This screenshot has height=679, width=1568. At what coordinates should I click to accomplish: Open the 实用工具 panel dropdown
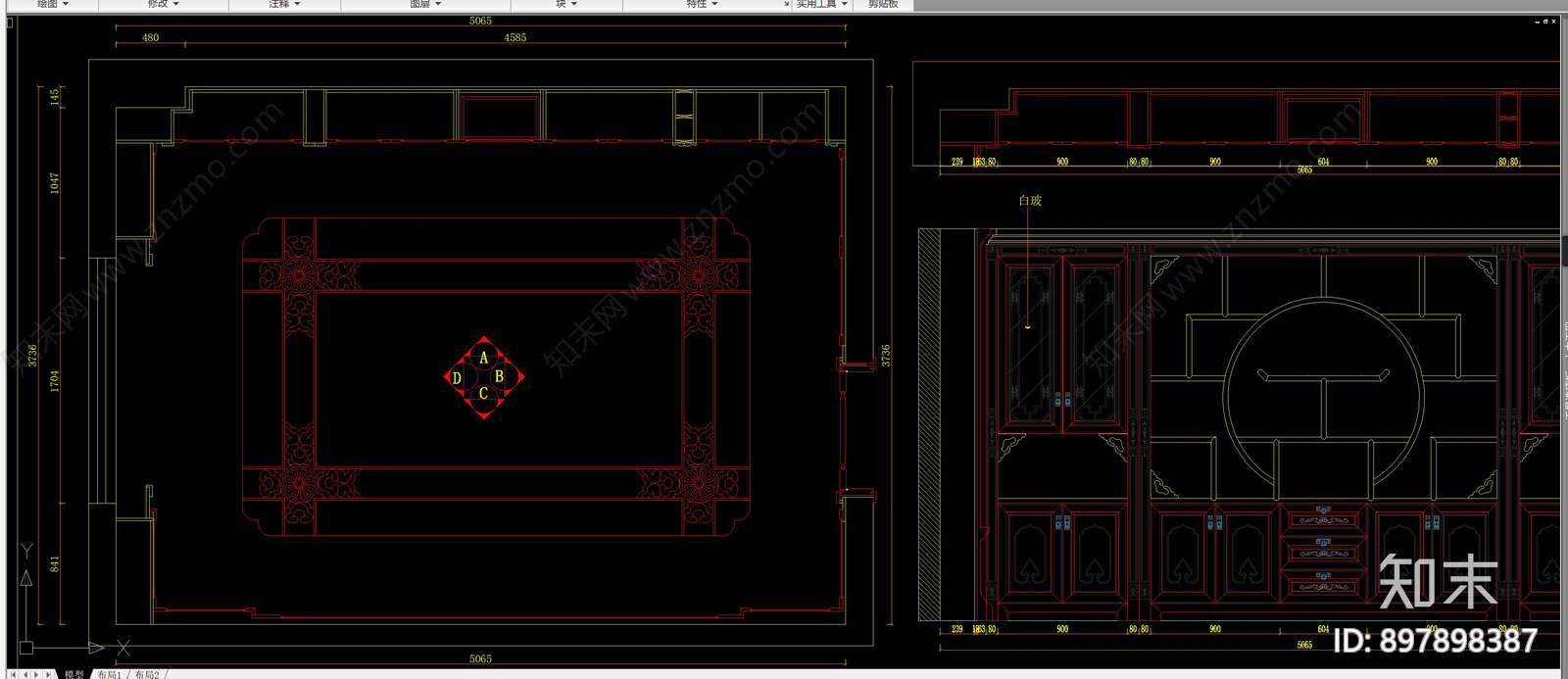(821, 4)
